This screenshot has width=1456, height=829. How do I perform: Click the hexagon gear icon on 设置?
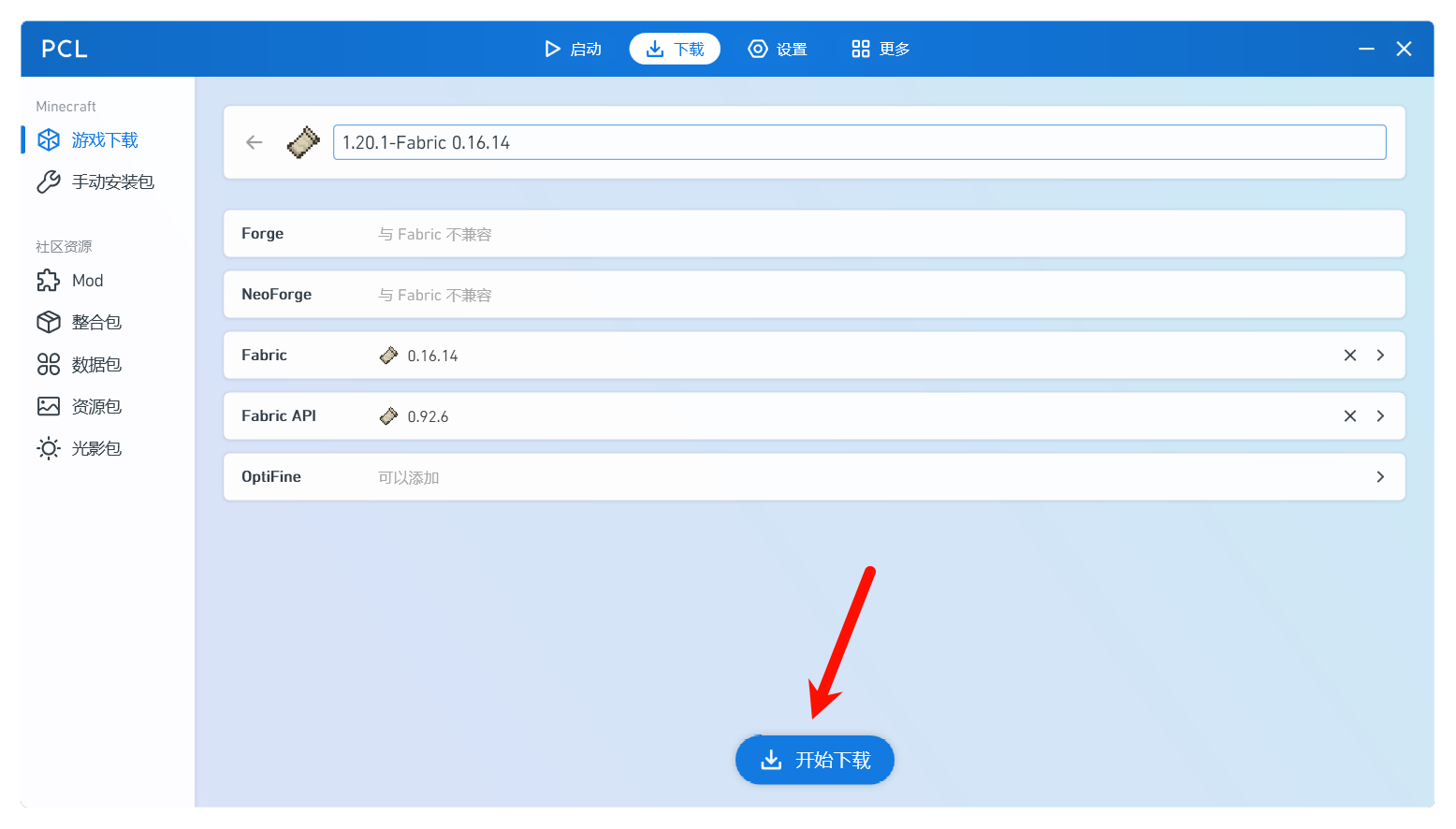(758, 49)
